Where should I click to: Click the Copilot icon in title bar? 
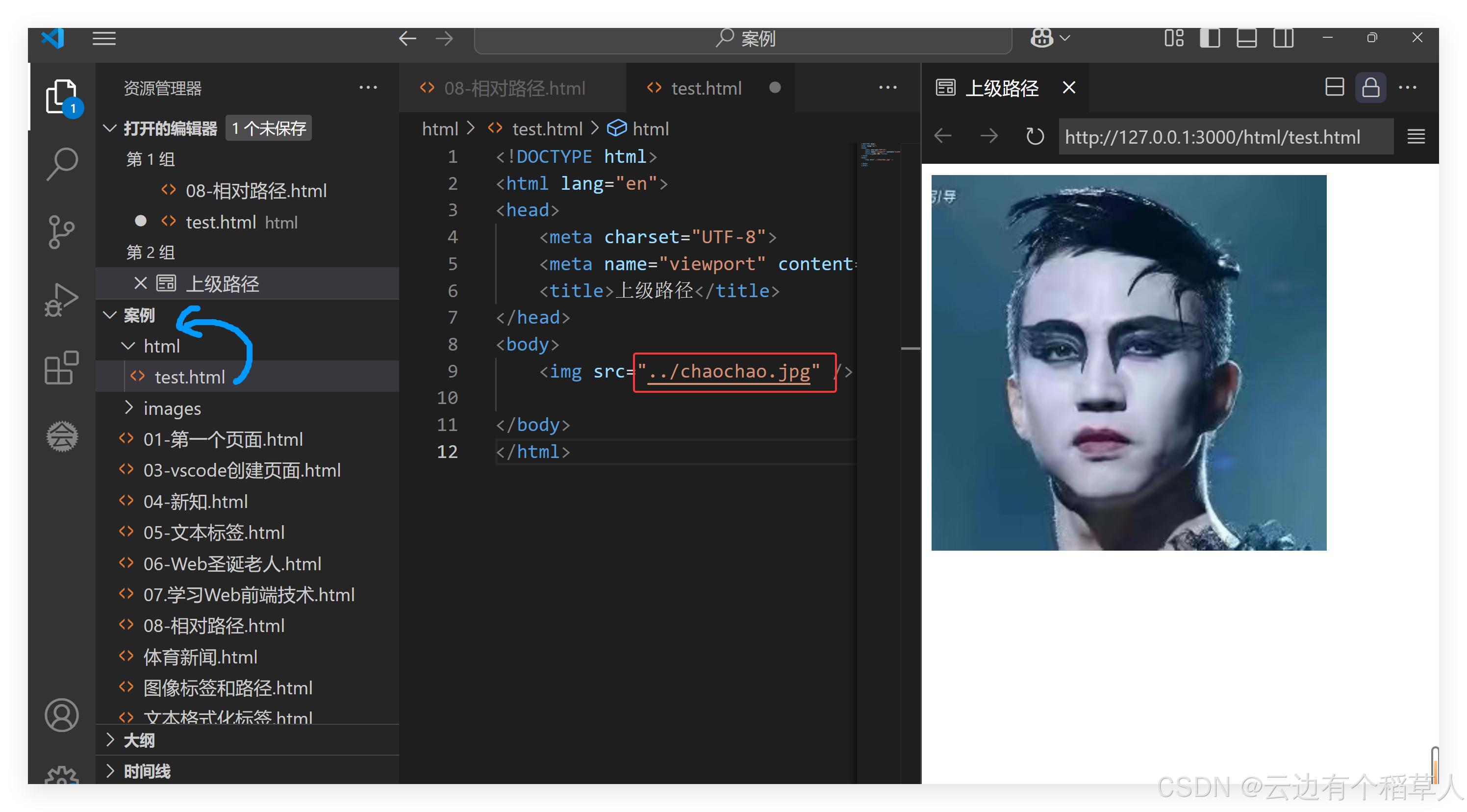point(1041,38)
